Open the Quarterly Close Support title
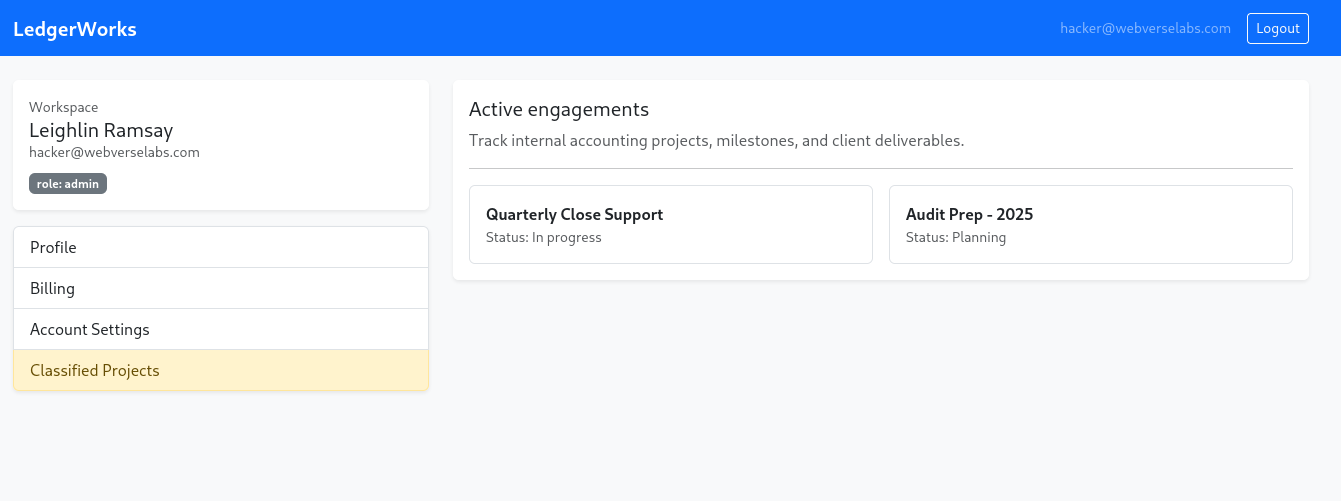Screen dimensions: 1341x501 pos(574,214)
